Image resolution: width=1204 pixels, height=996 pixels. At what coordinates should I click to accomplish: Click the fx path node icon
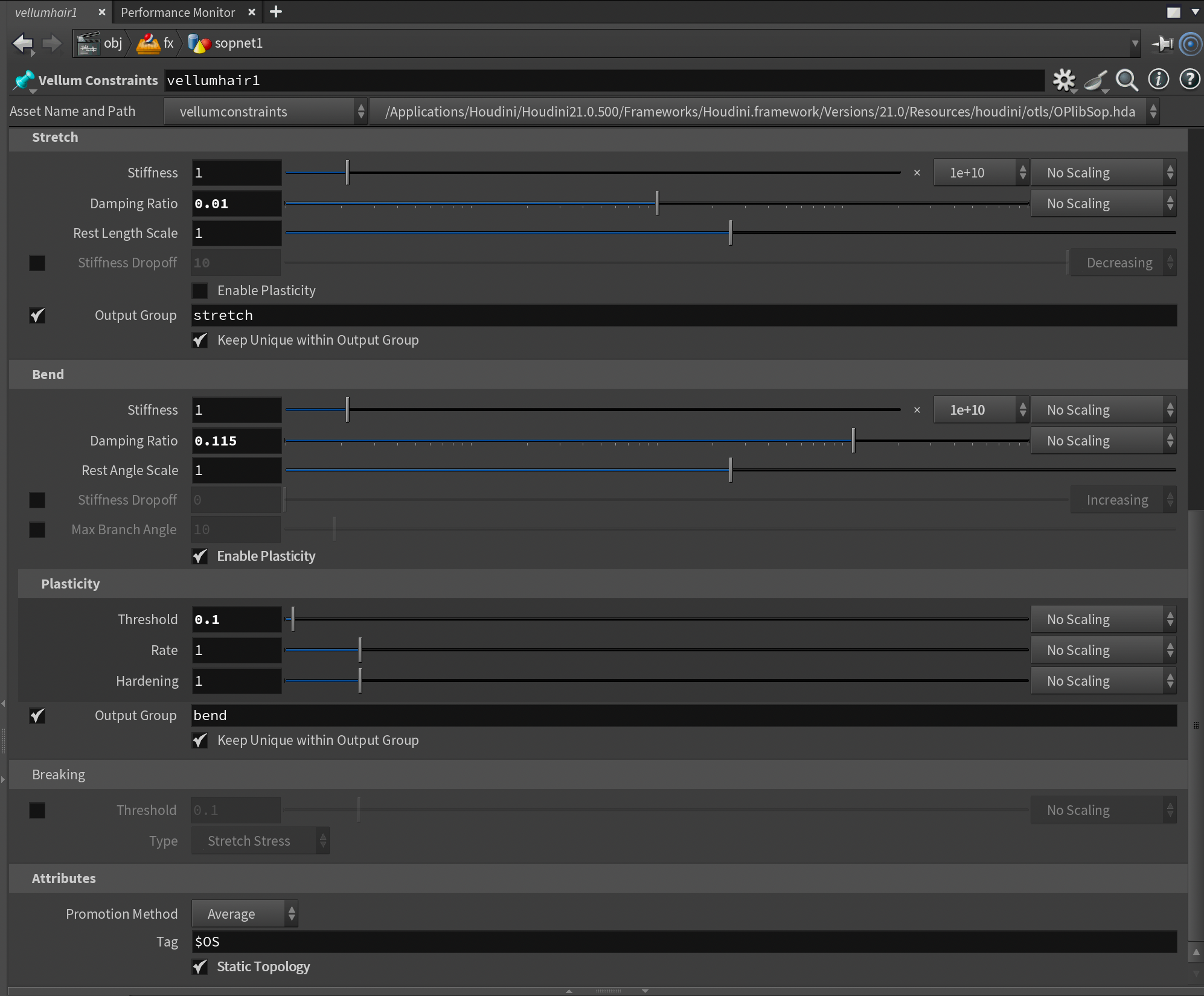point(148,43)
